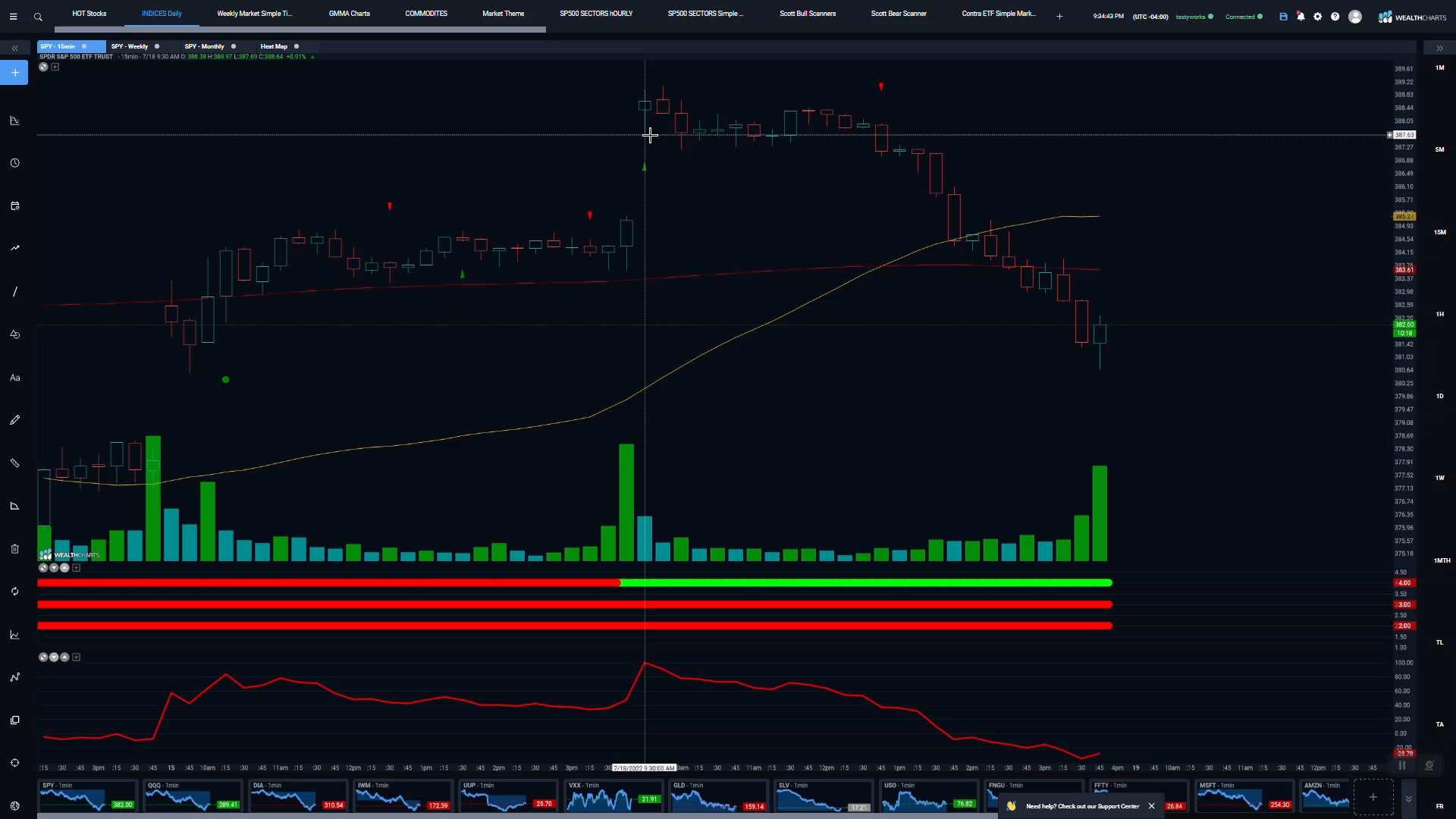Switch to COMMODITIES workspace tab
Image resolution: width=1456 pixels, height=819 pixels.
(426, 14)
